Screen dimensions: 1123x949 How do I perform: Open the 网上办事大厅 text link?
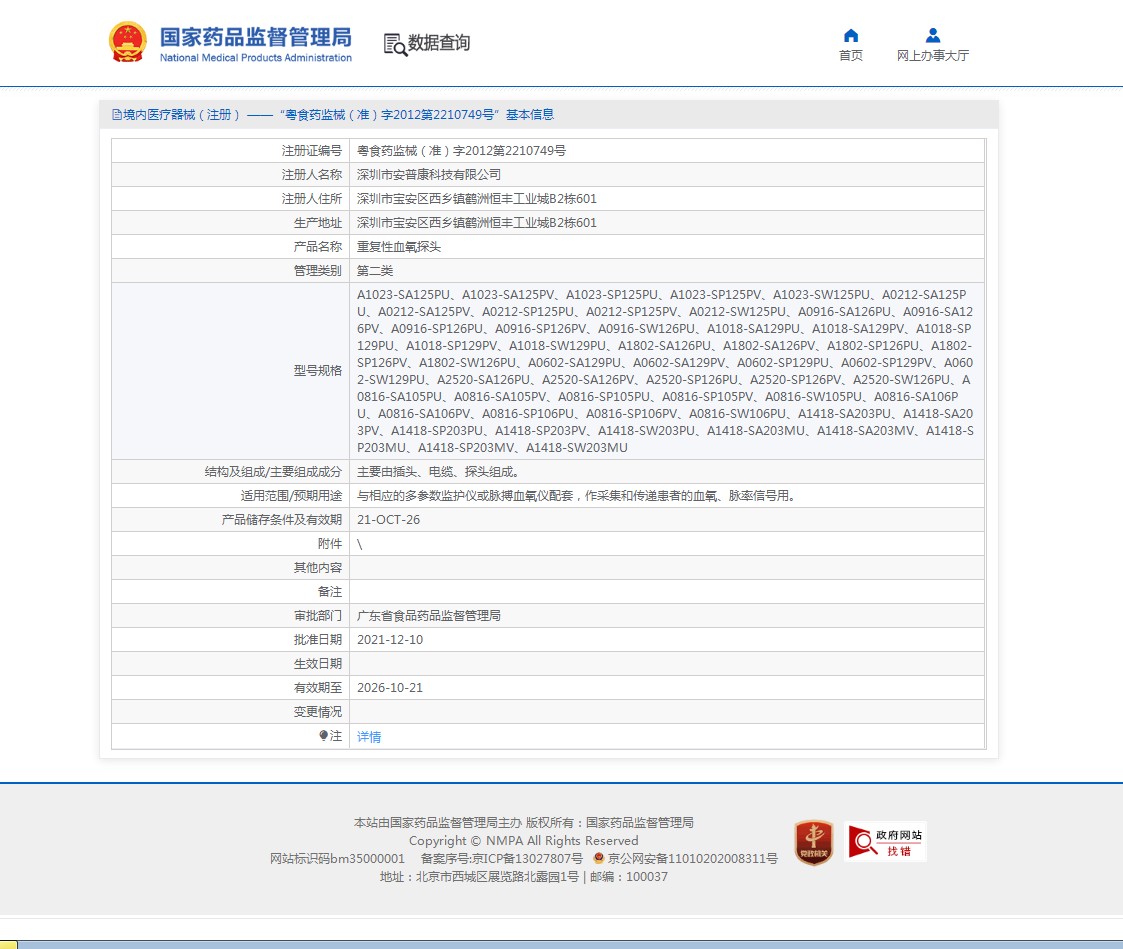[932, 56]
